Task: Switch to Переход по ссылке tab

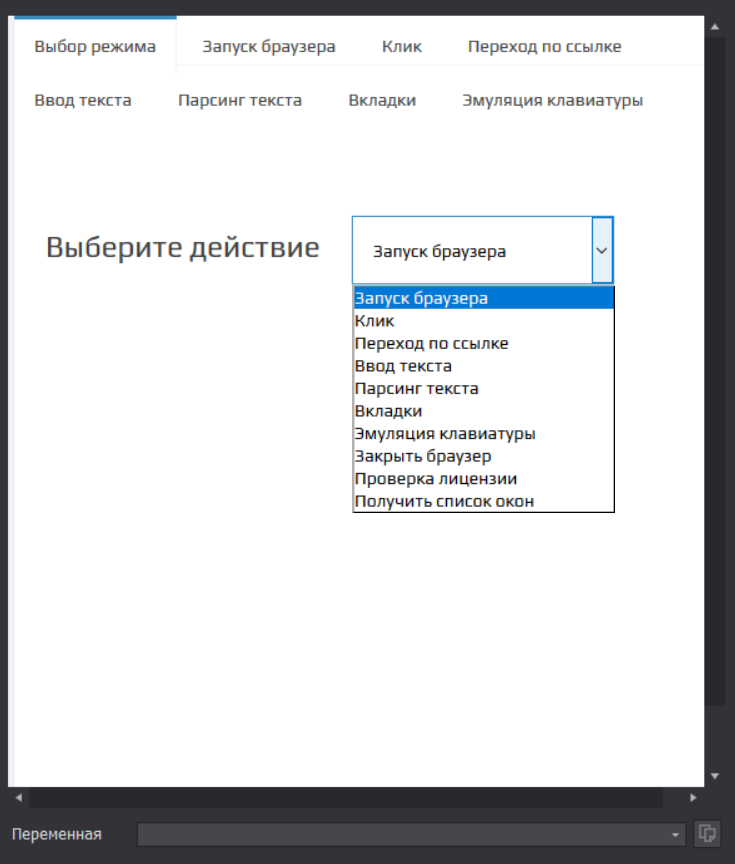Action: coord(544,46)
